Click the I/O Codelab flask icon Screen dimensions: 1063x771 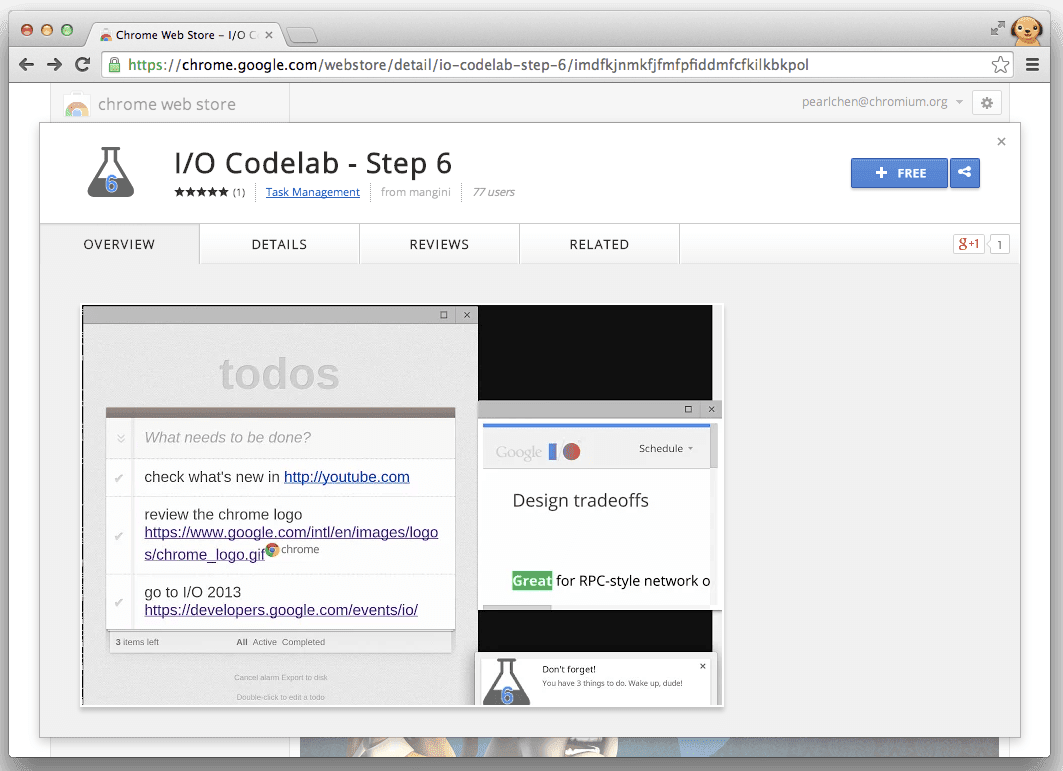pyautogui.click(x=110, y=172)
